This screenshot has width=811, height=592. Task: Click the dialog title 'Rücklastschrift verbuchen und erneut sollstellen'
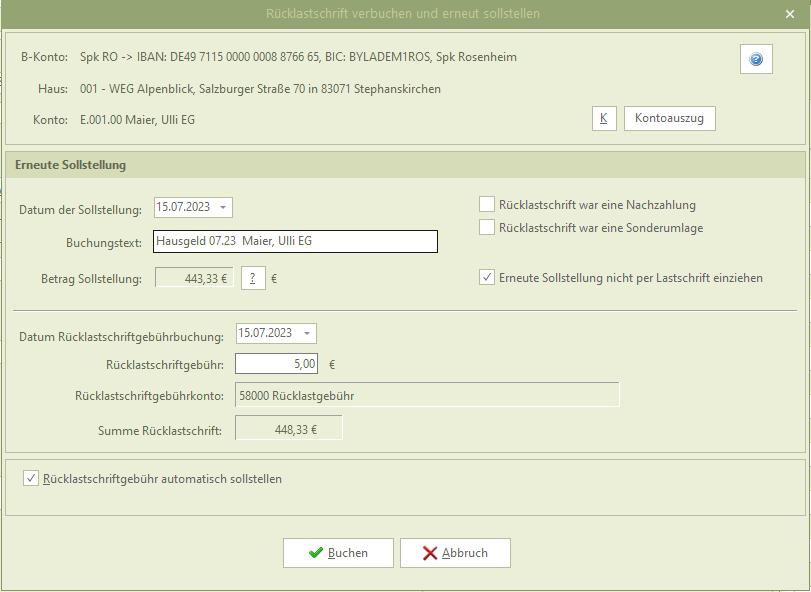(403, 14)
